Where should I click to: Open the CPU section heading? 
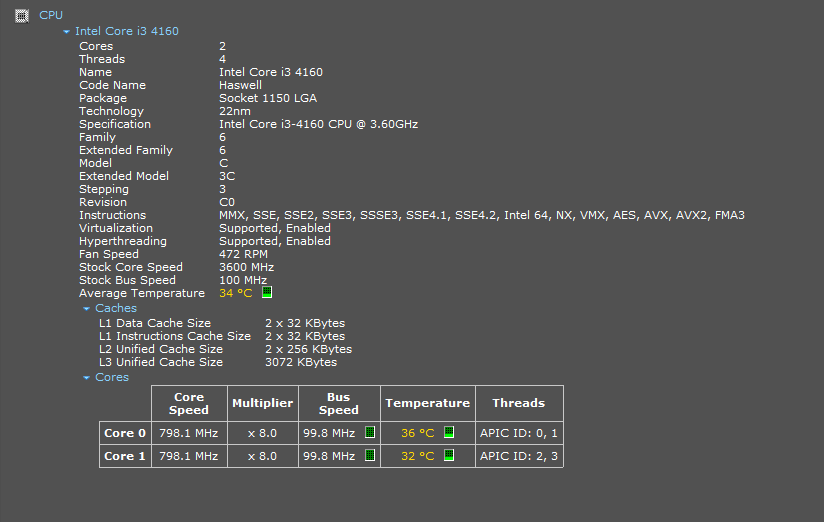[x=51, y=15]
